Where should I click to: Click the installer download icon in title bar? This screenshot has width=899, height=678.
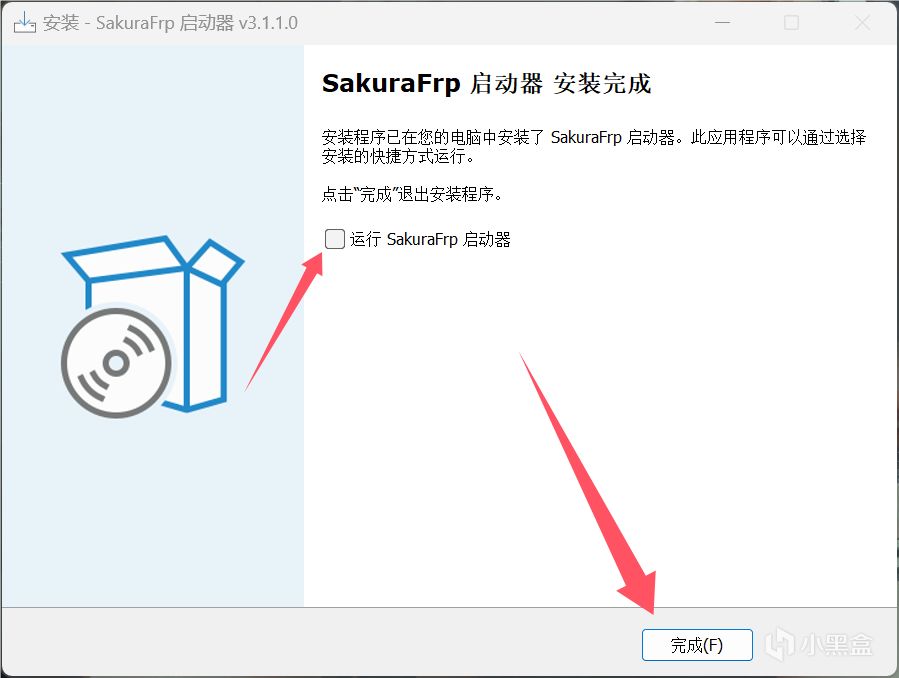25,23
